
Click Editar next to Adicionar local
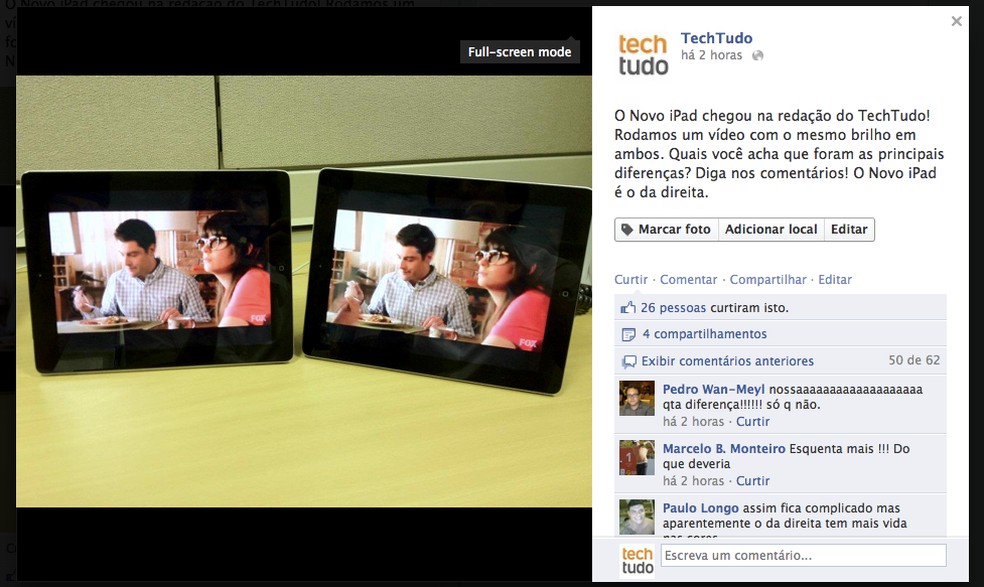848,229
